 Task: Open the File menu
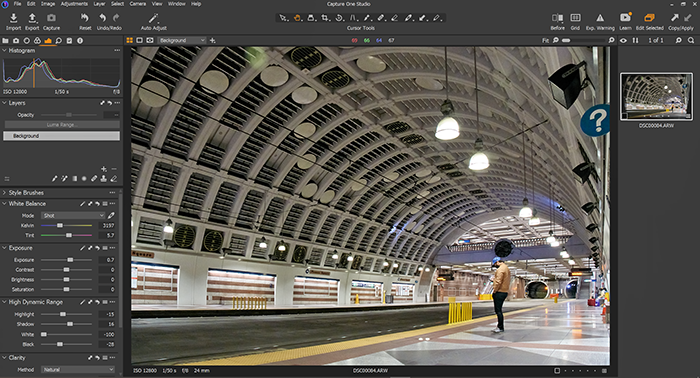[x=17, y=4]
